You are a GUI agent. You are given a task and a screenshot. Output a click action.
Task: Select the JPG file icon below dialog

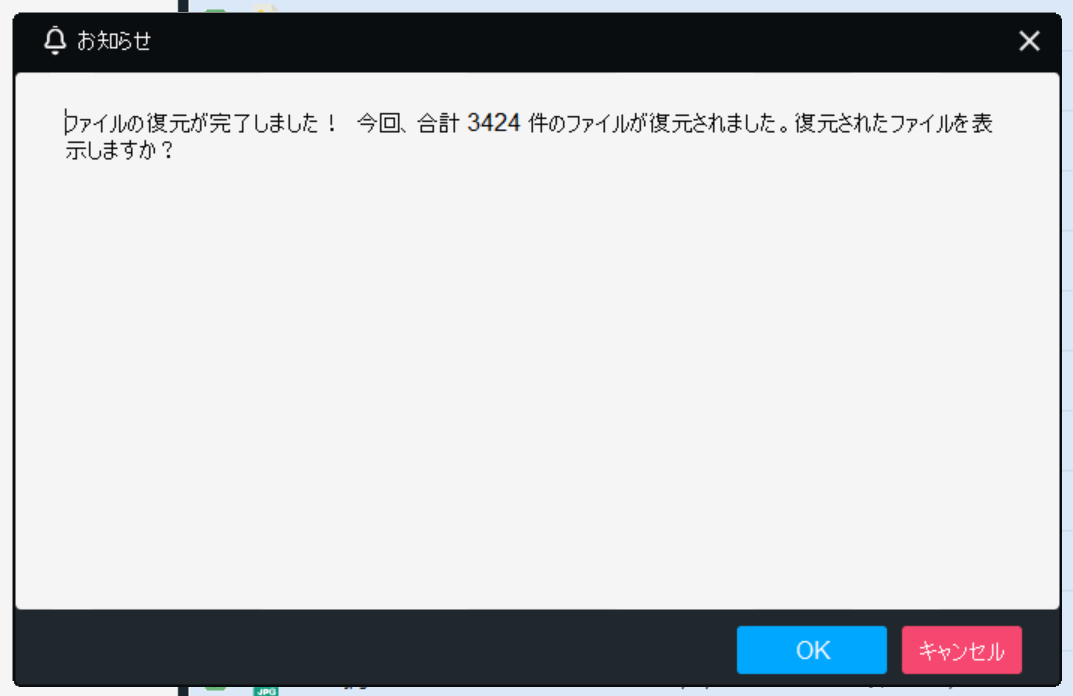tap(266, 691)
